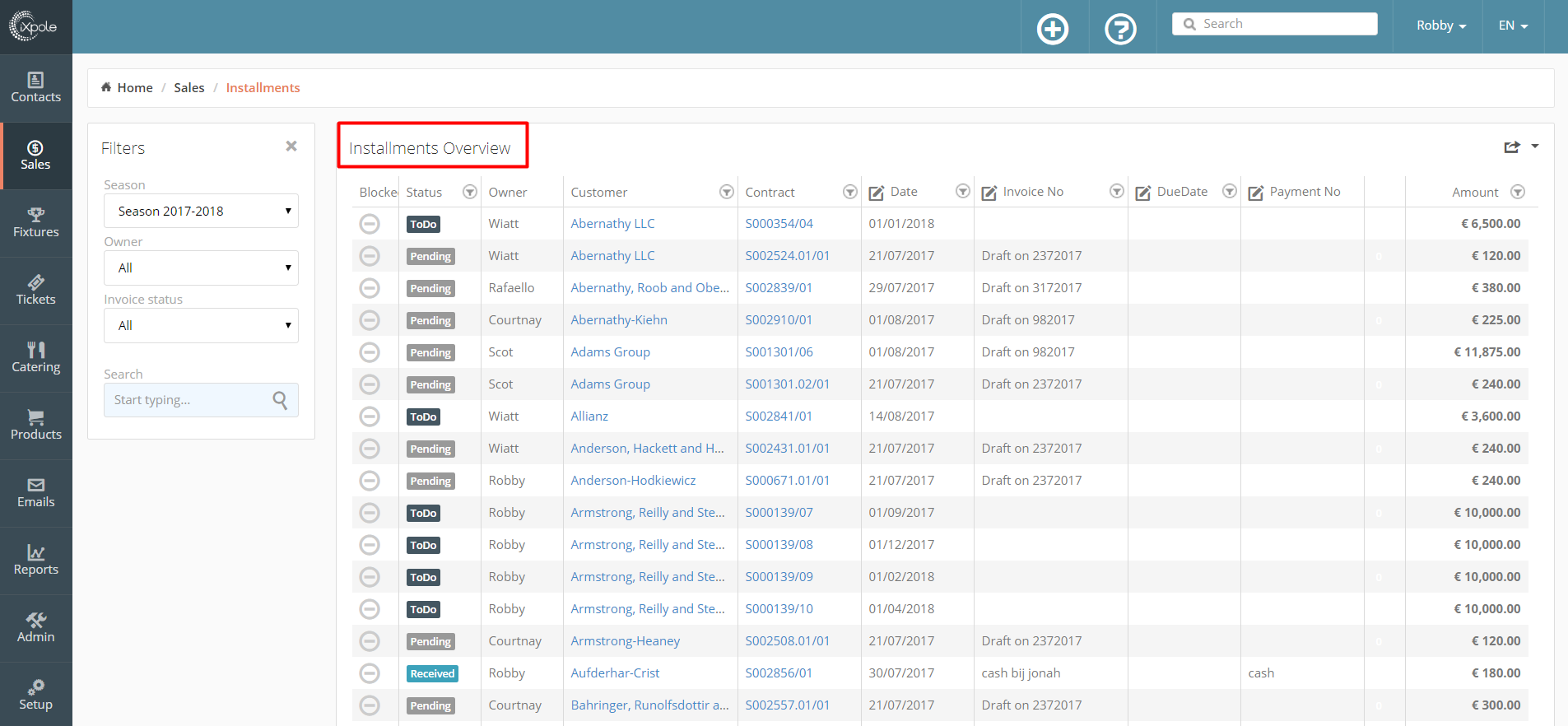Open customer Anderson-Hodkiewicz
Viewport: 1568px width, 726px height.
point(633,481)
